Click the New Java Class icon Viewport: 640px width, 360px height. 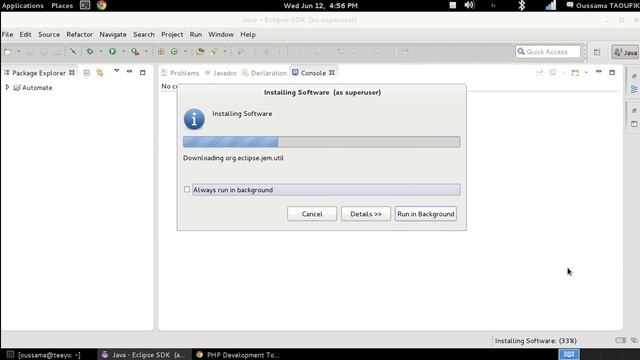174,52
